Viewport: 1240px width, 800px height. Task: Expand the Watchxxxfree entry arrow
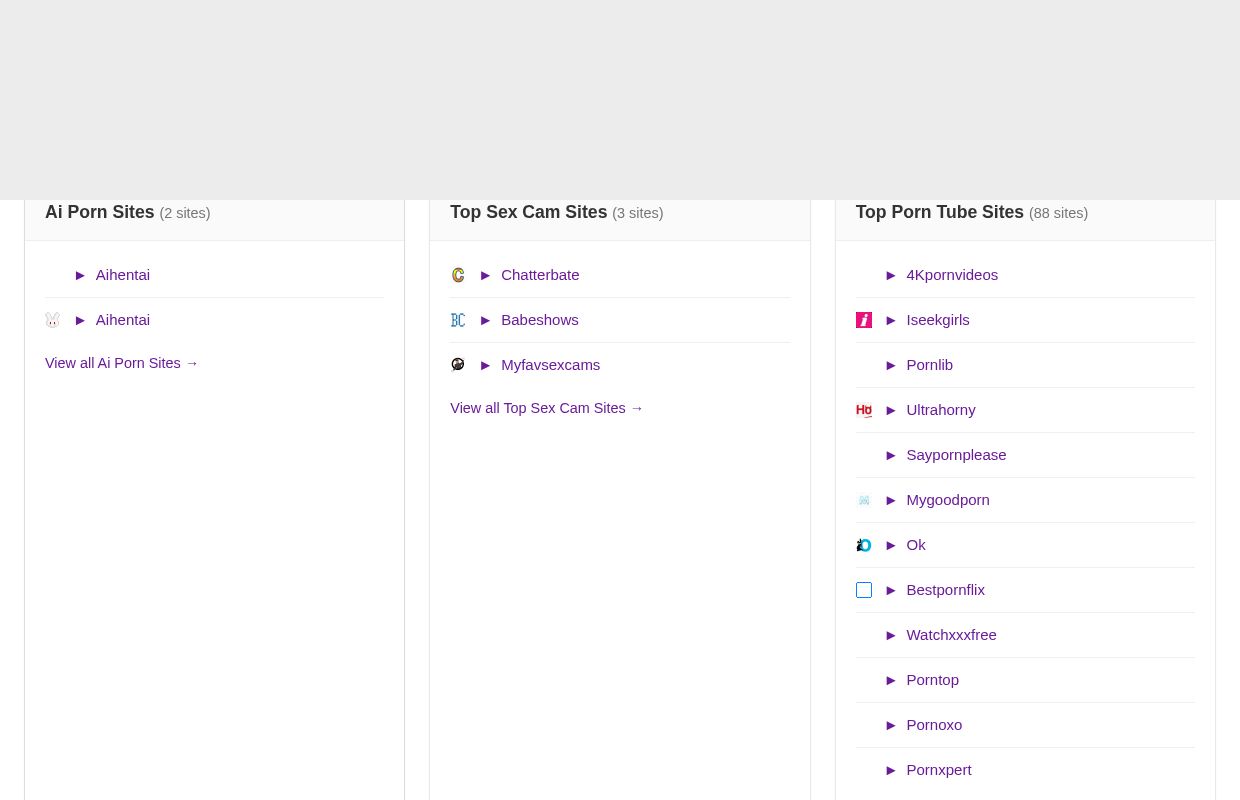[x=891, y=634]
